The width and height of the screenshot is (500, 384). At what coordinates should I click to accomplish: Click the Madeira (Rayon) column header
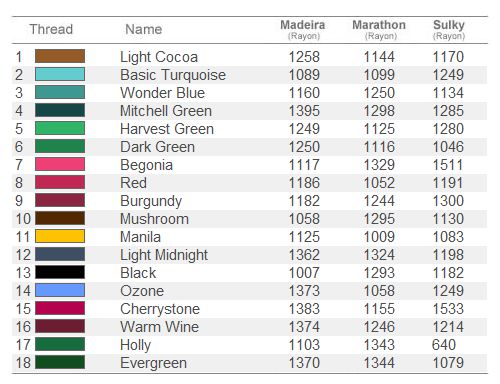[303, 29]
